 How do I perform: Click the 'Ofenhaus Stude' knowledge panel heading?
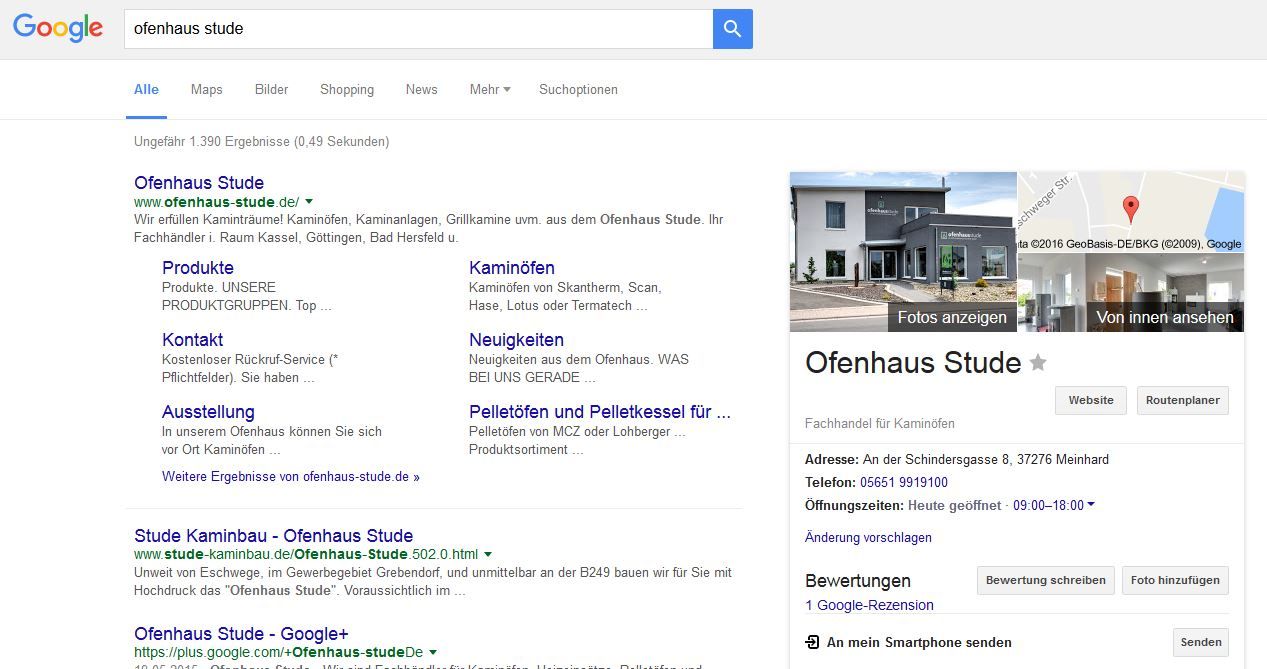tap(913, 362)
